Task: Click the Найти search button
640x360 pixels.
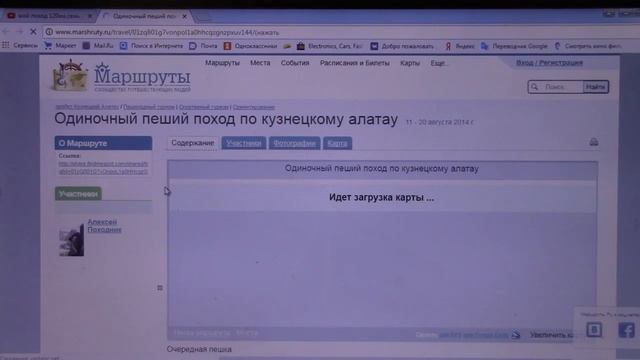Action: [596, 87]
